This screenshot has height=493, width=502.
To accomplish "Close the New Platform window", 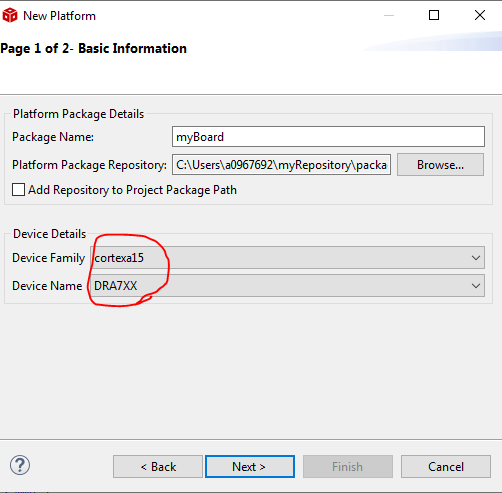I will click(x=480, y=15).
